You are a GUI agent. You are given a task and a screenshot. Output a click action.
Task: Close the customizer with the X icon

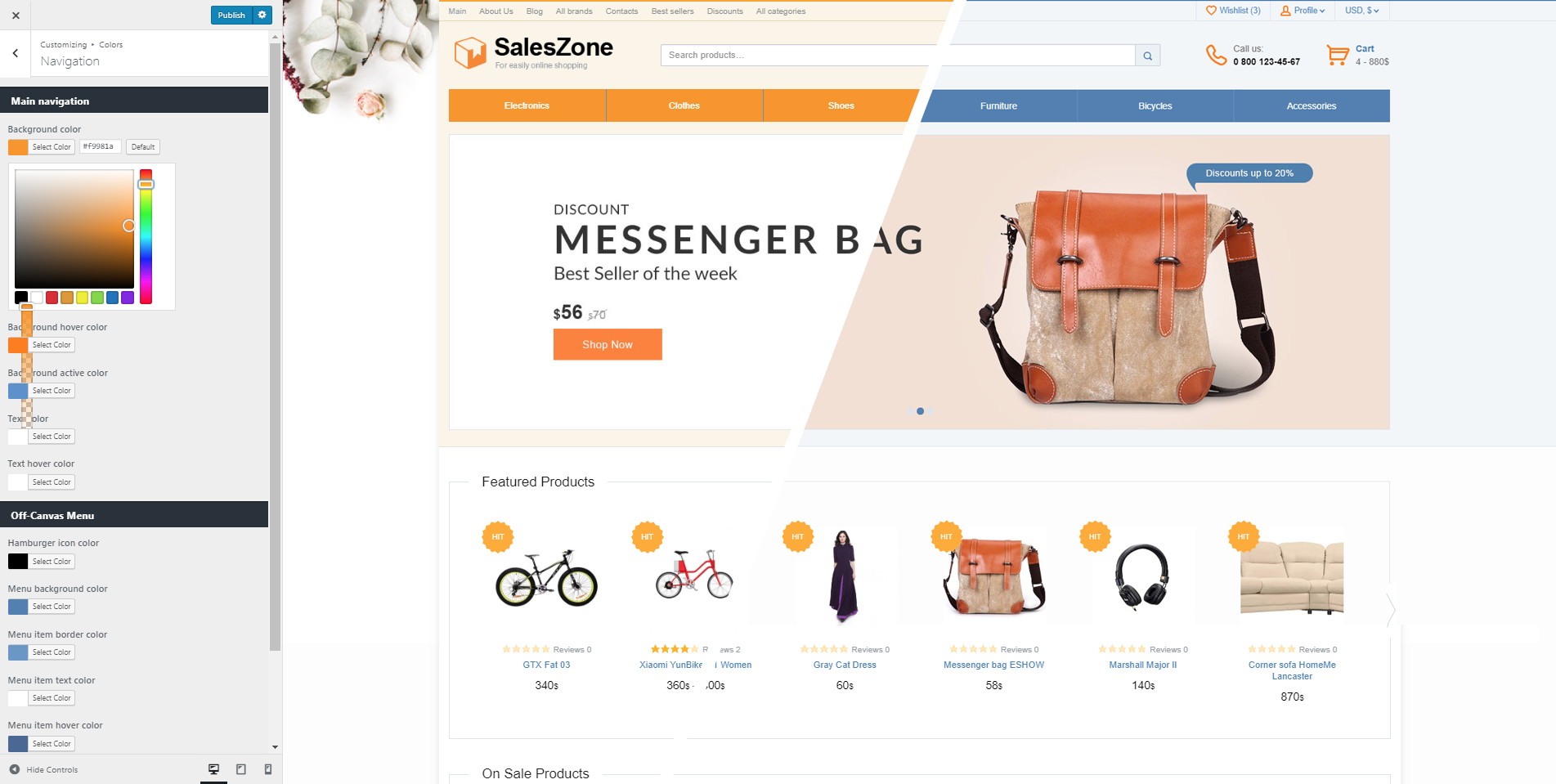[x=16, y=15]
